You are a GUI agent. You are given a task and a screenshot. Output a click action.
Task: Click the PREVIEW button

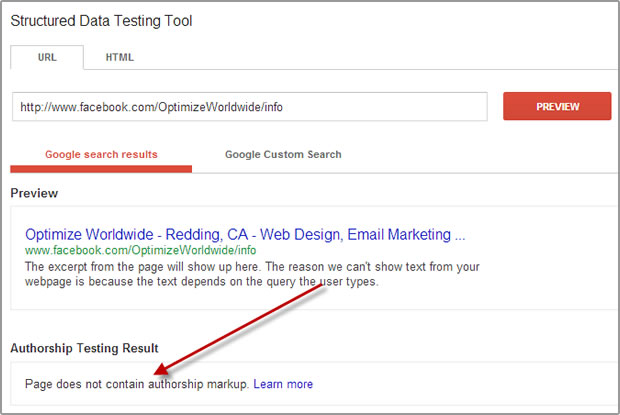pyautogui.click(x=557, y=106)
